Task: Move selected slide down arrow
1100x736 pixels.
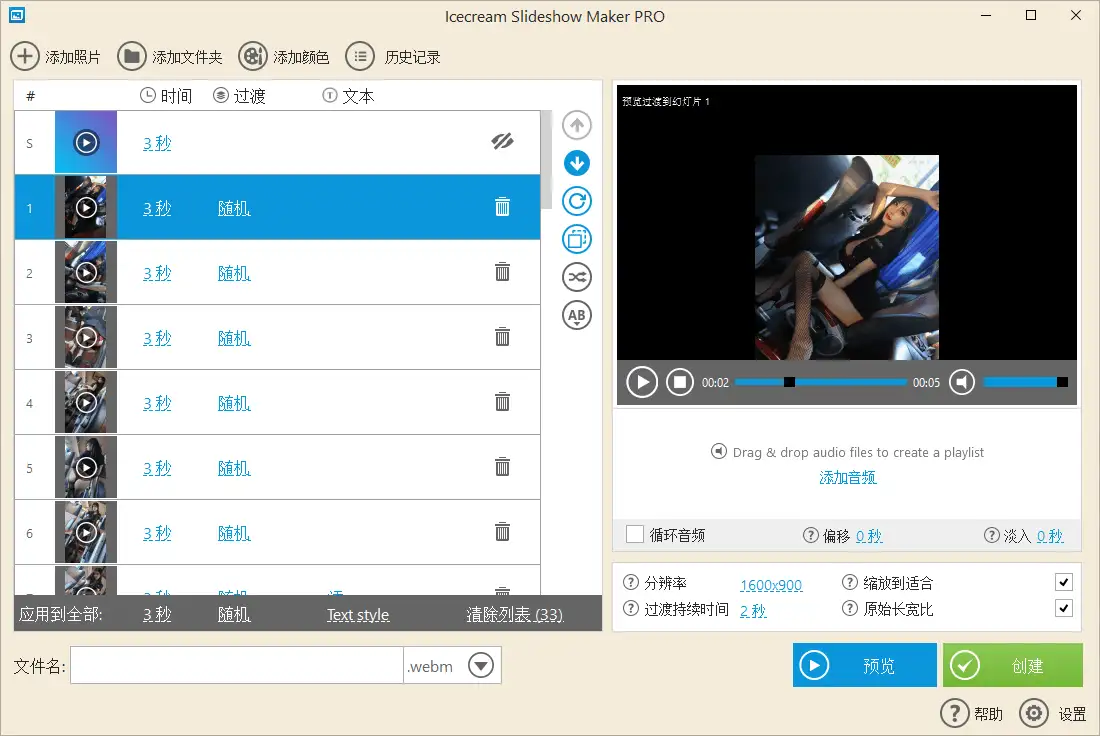Action: (x=577, y=163)
